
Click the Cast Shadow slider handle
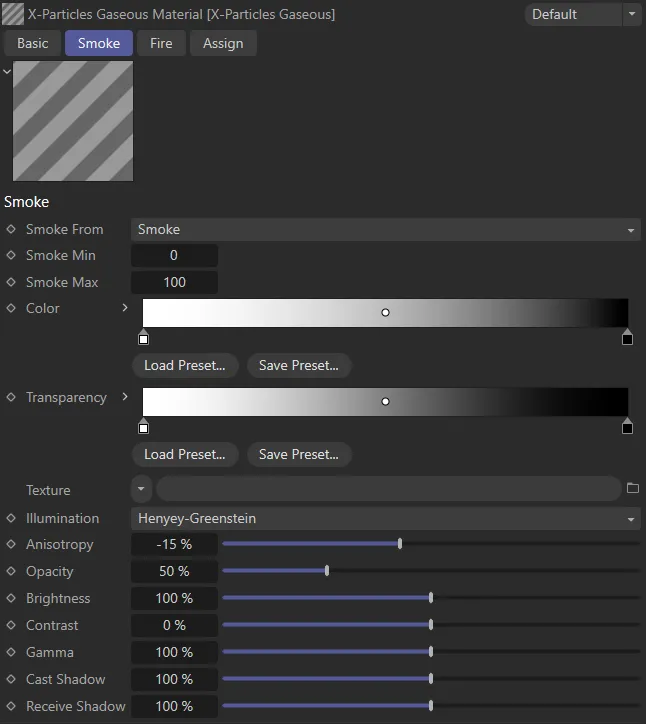pos(431,679)
